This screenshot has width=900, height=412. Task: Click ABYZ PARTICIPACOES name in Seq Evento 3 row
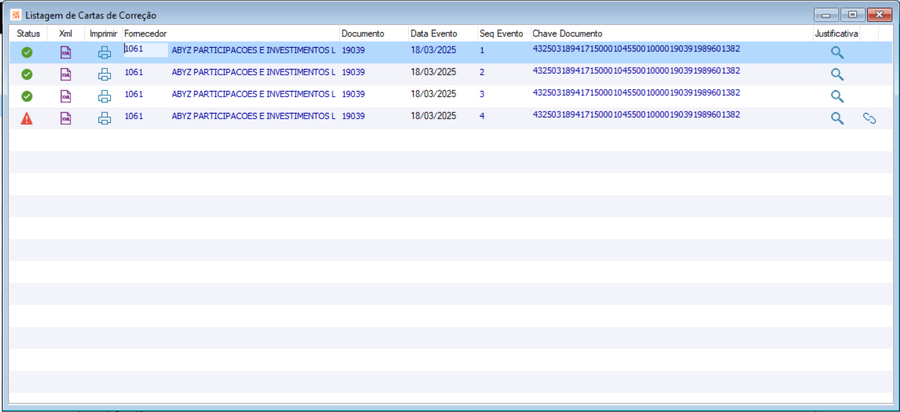(253, 94)
